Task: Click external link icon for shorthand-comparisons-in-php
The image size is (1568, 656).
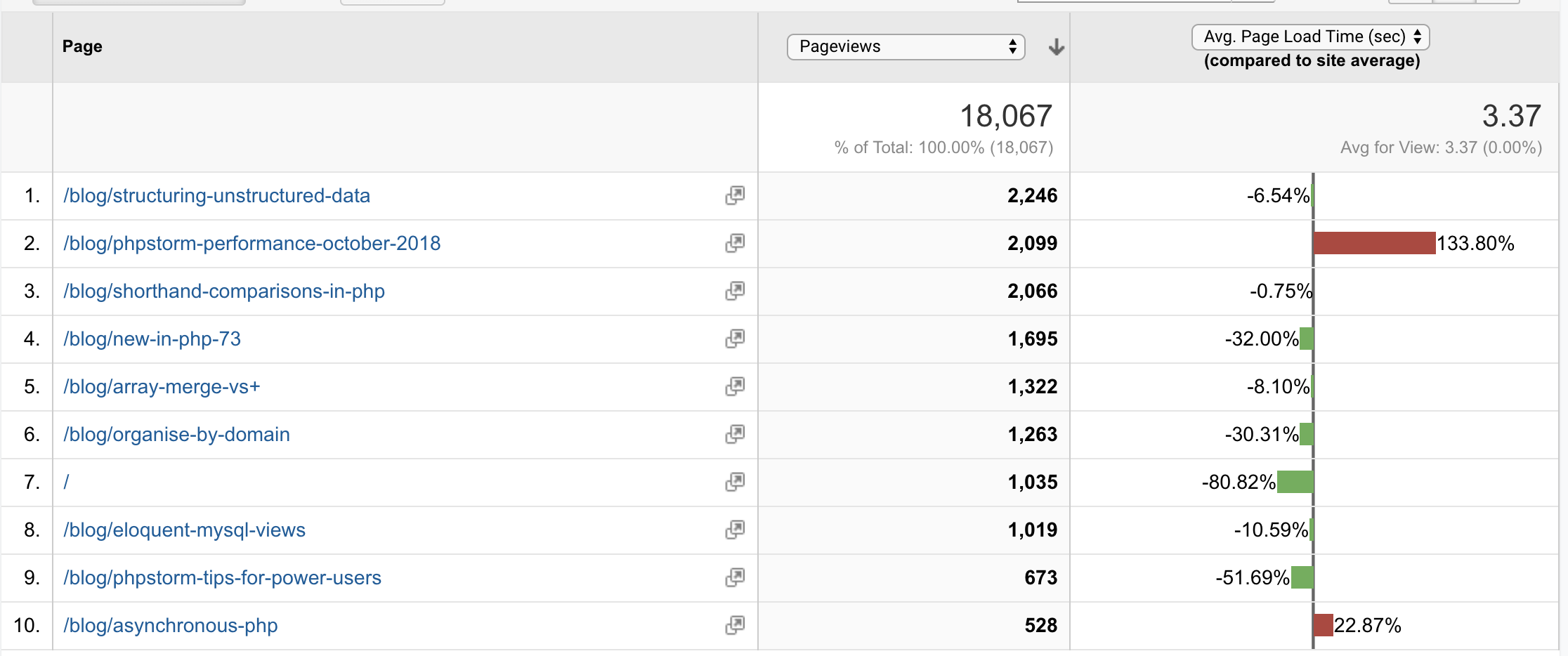Action: [x=735, y=291]
